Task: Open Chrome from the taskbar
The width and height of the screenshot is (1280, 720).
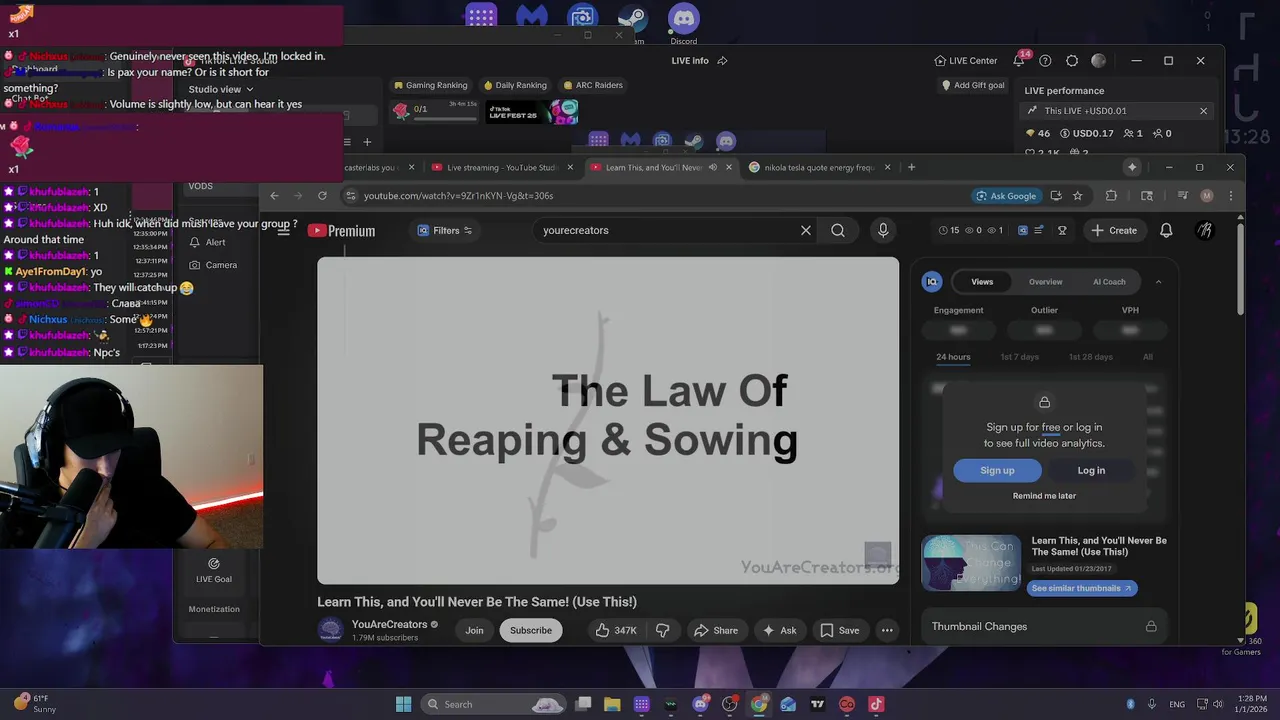Action: 759,704
